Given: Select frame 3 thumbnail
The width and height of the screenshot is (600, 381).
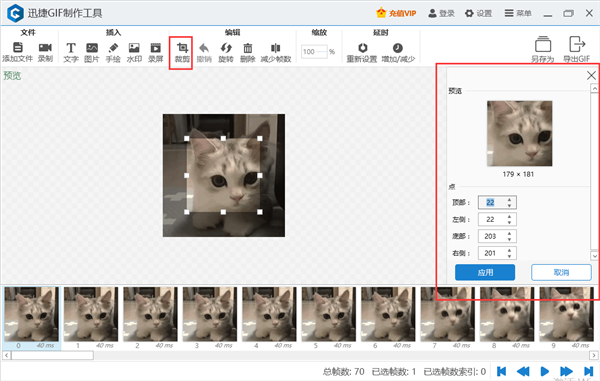Looking at the screenshot, I should [210, 314].
